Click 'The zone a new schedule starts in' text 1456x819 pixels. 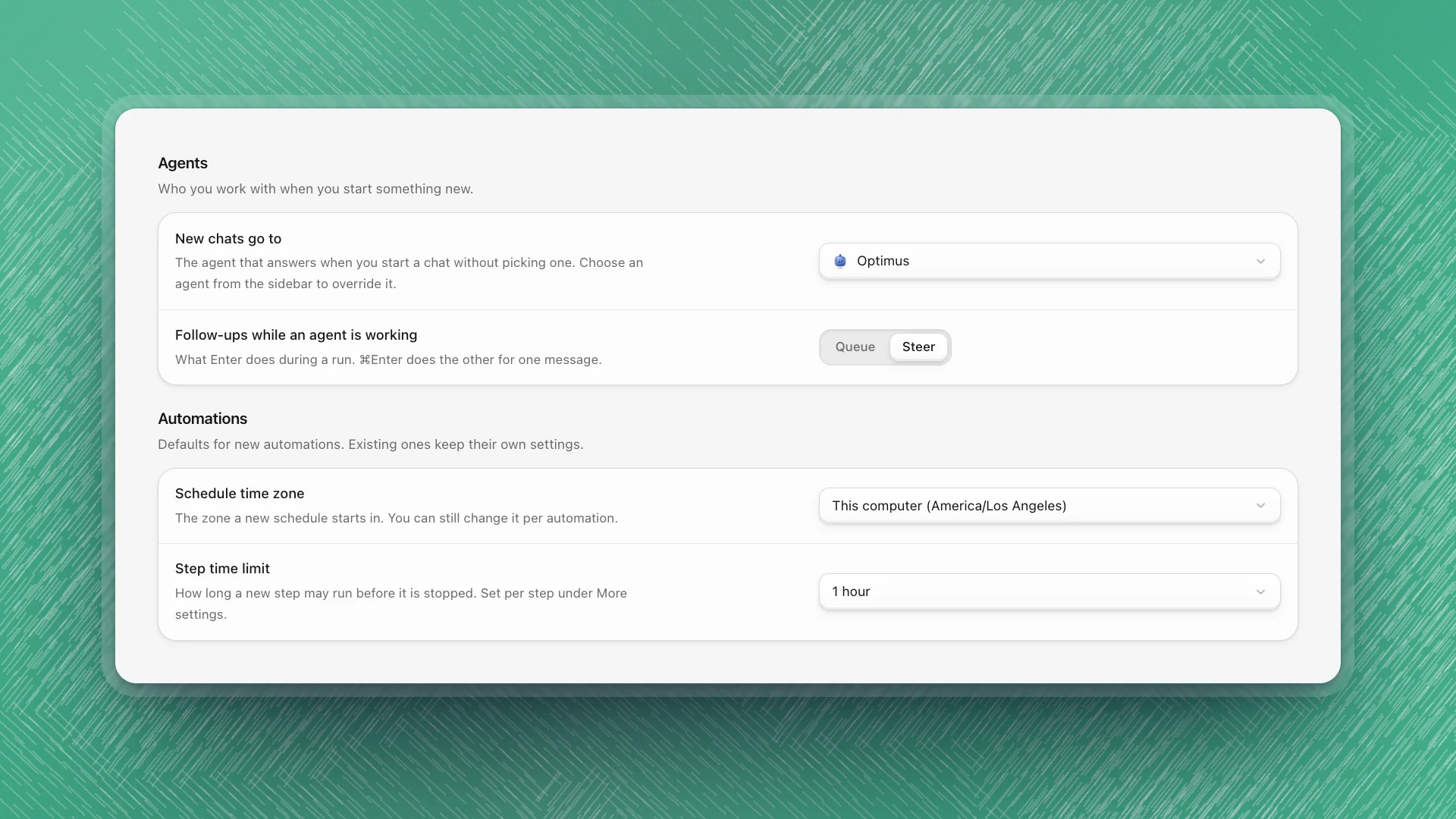pyautogui.click(x=397, y=518)
